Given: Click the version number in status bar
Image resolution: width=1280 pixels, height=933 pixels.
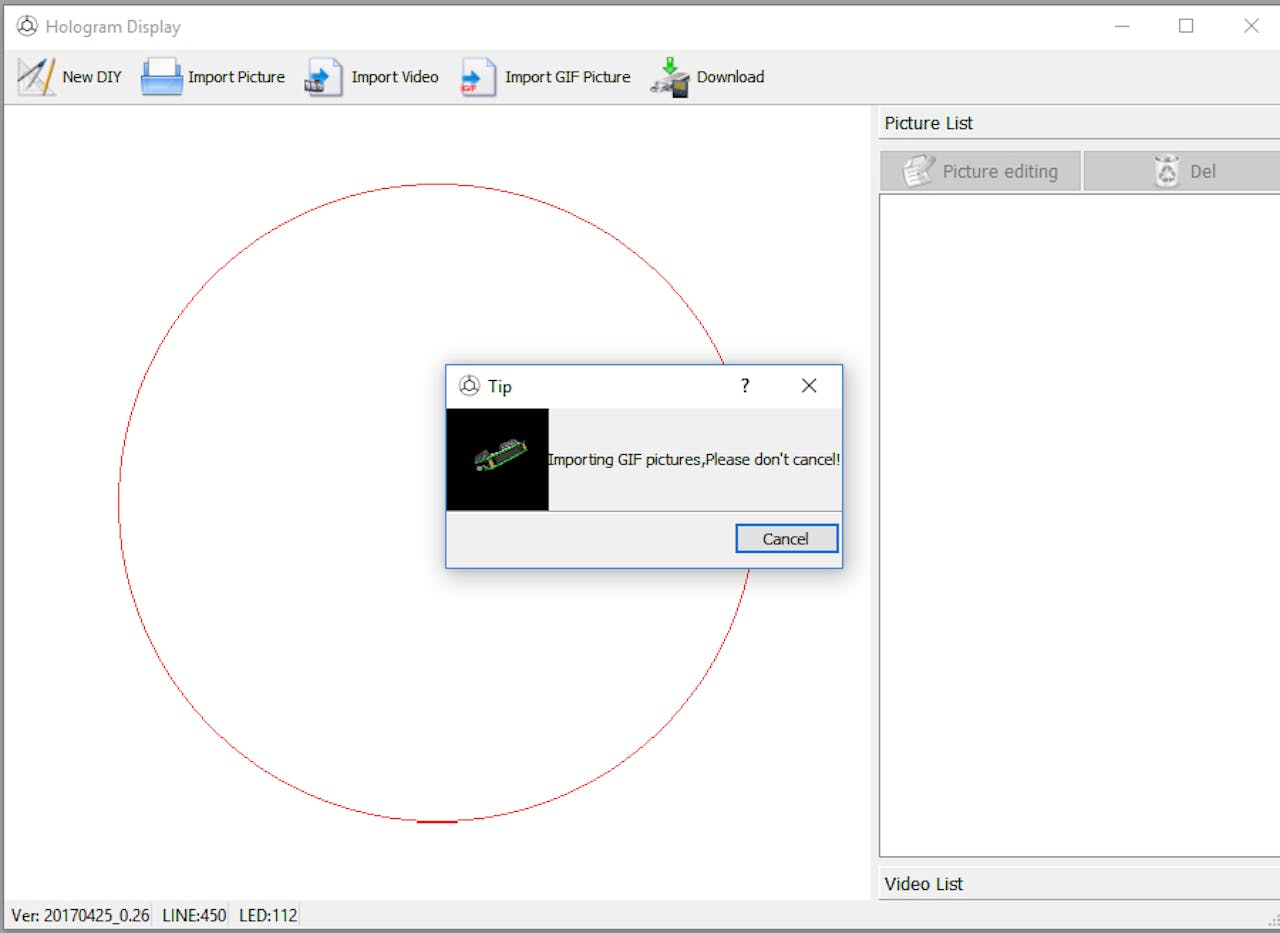Looking at the screenshot, I should [80, 915].
